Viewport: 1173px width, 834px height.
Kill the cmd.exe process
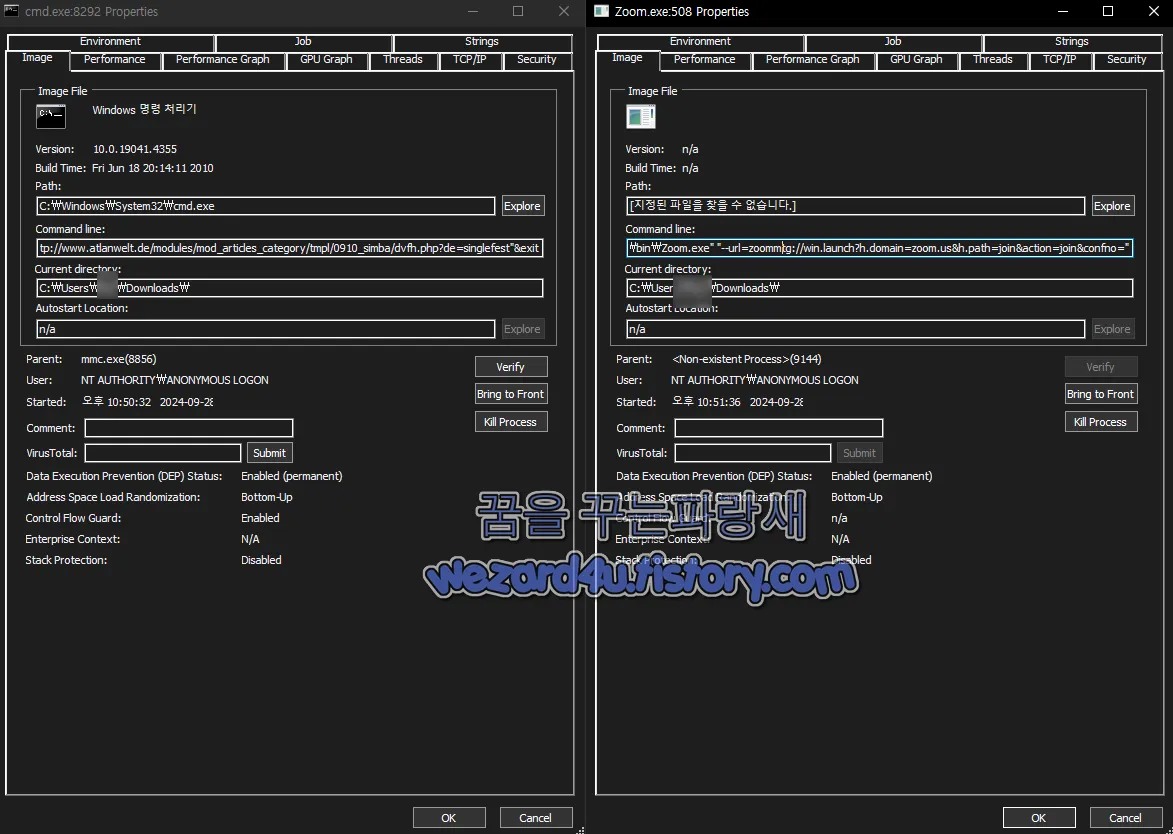tap(510, 422)
